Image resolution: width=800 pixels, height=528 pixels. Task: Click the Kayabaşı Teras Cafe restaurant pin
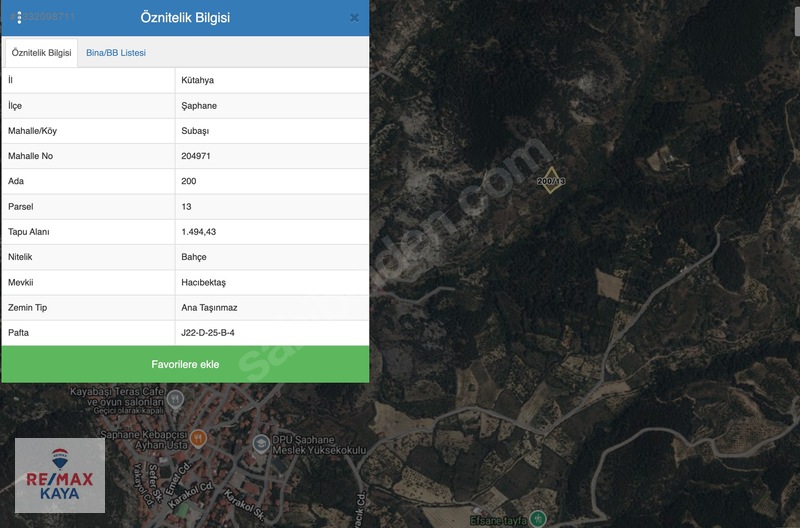175,399
